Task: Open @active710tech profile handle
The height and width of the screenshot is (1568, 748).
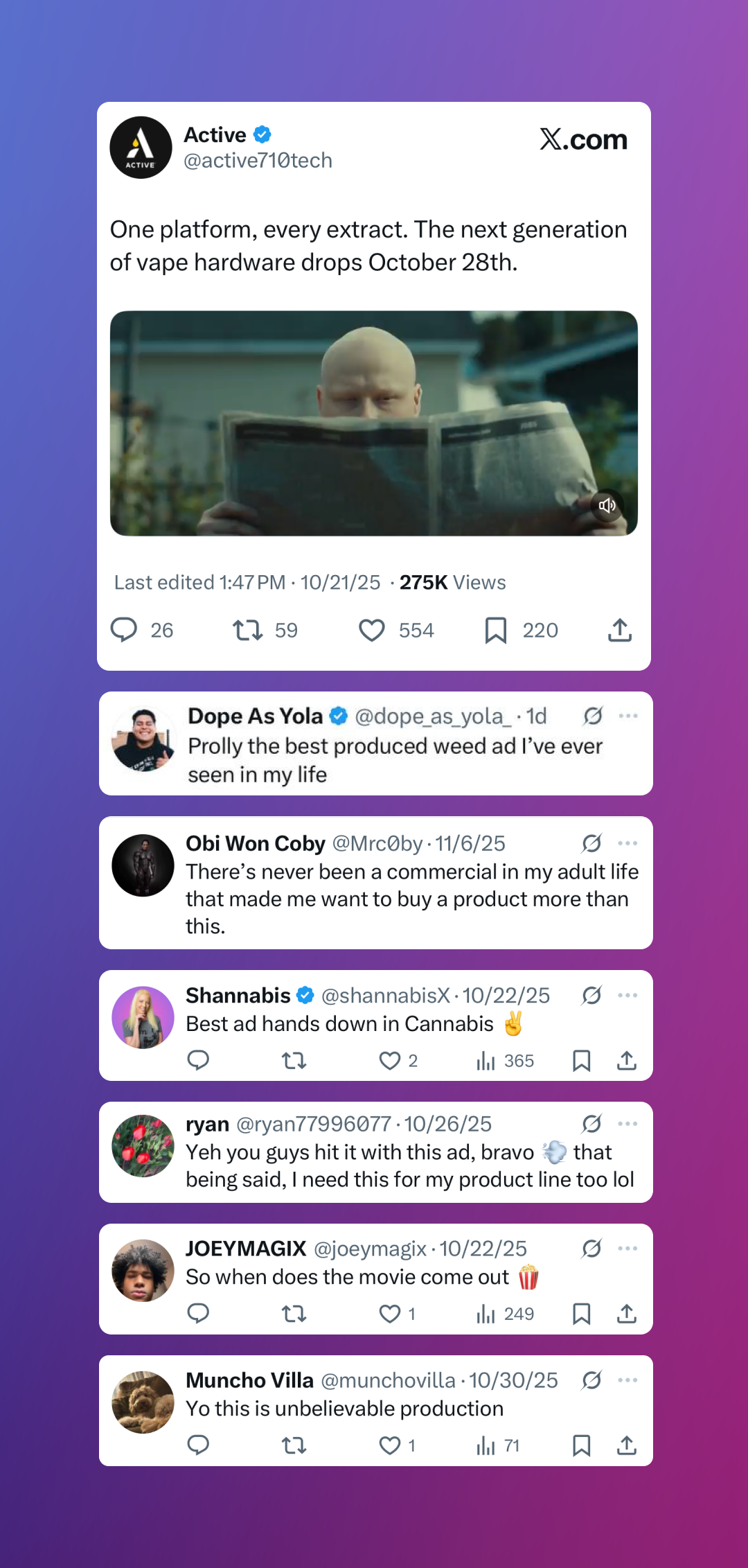Action: [x=258, y=161]
